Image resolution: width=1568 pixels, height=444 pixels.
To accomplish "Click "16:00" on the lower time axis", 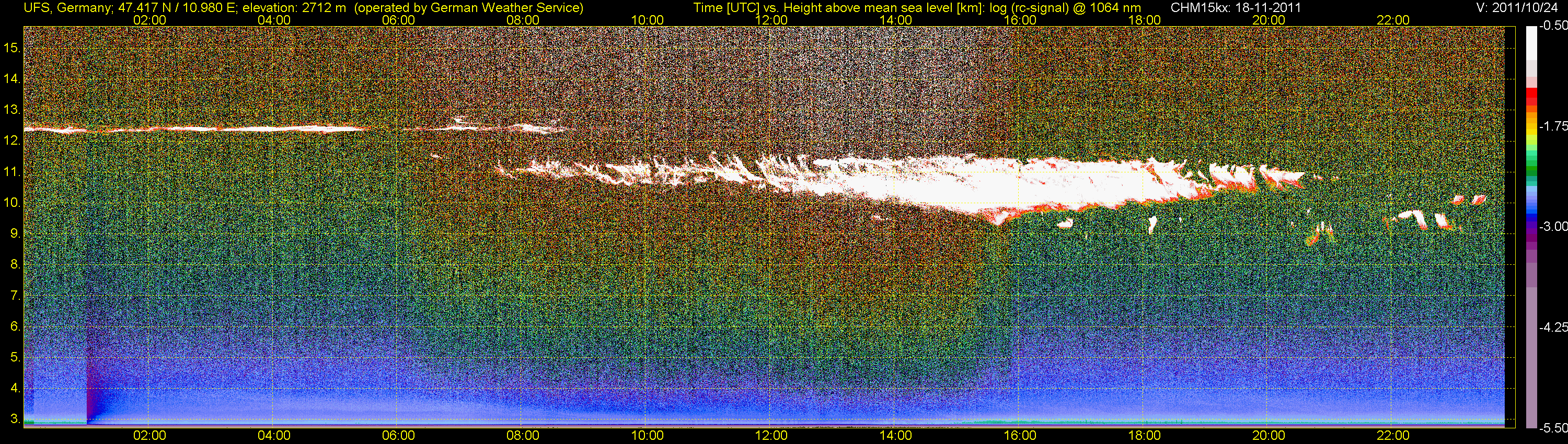I will [1020, 436].
